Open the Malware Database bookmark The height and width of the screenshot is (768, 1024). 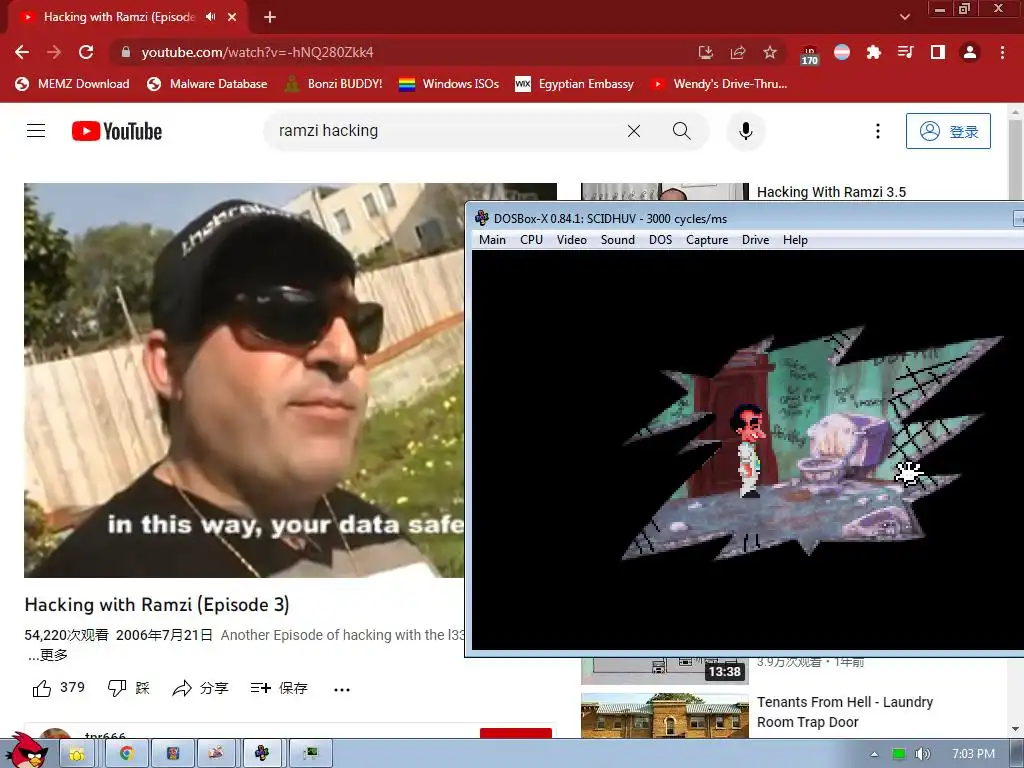(x=207, y=84)
